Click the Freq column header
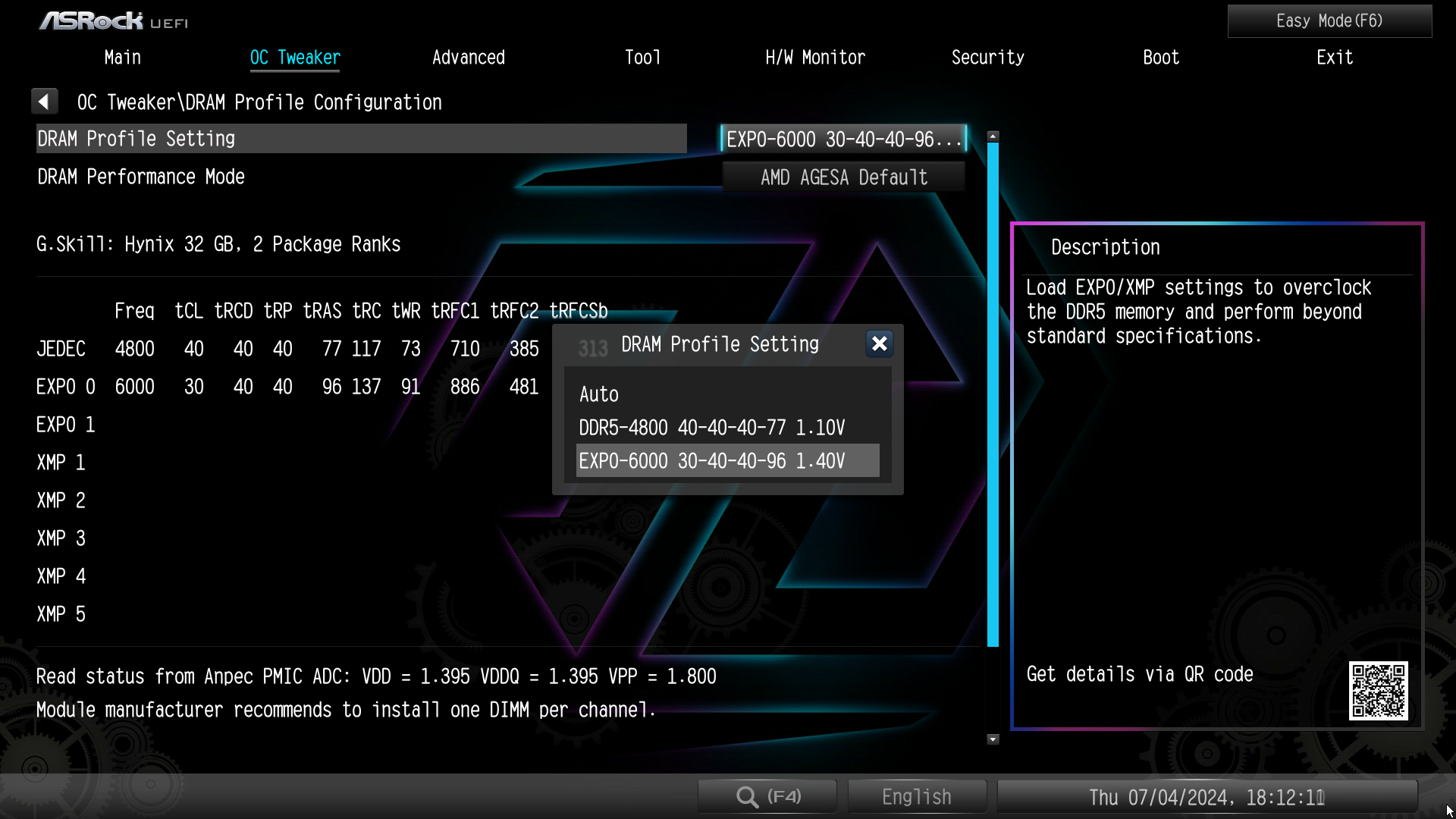1456x819 pixels. coord(134,311)
